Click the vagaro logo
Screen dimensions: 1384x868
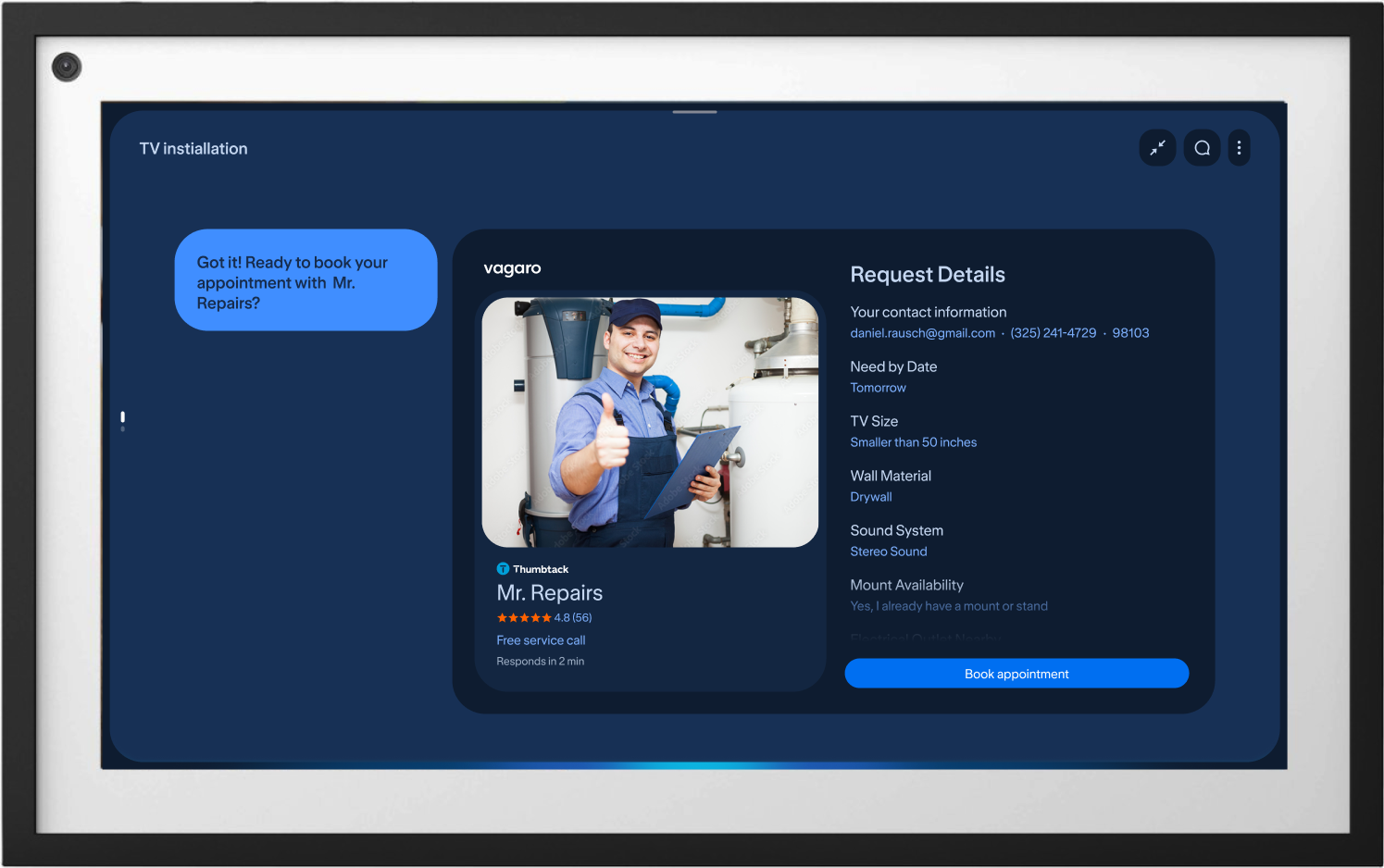512,268
